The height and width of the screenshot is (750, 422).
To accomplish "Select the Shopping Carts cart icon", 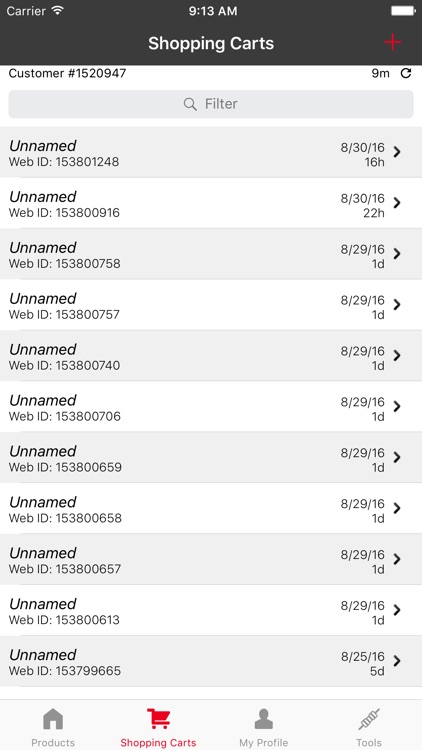I will click(158, 718).
